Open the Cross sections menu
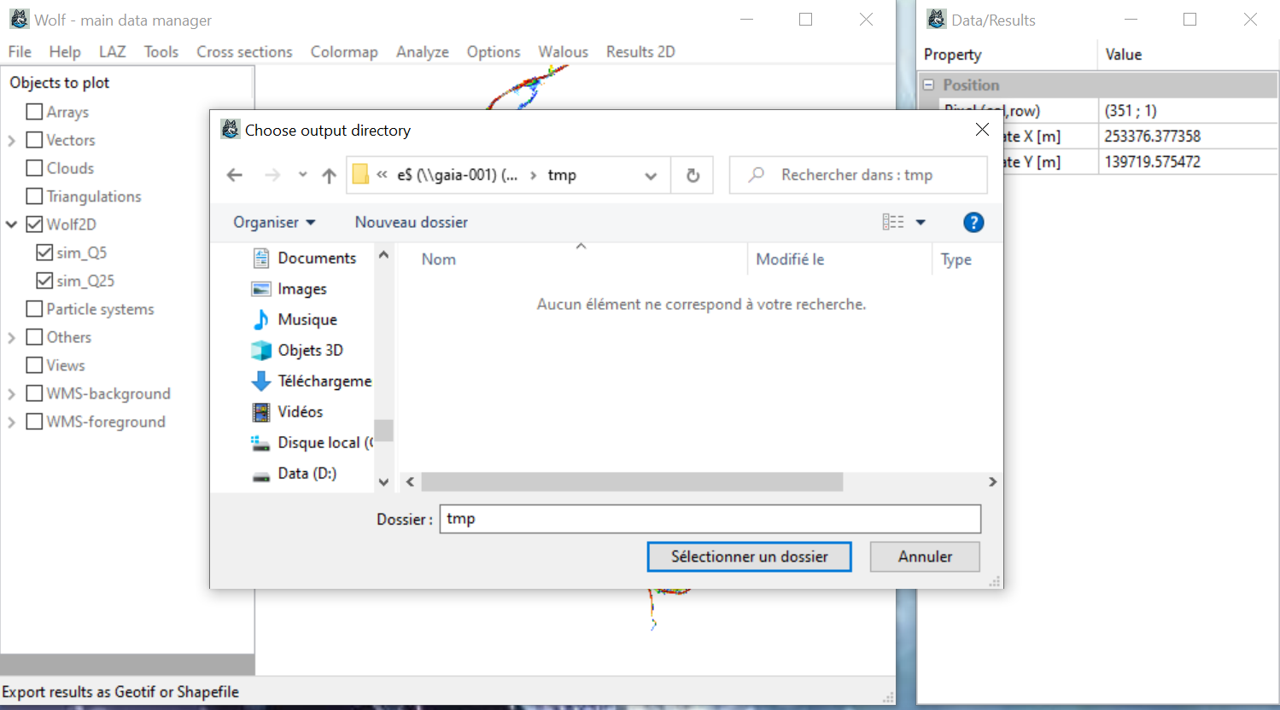 [244, 52]
